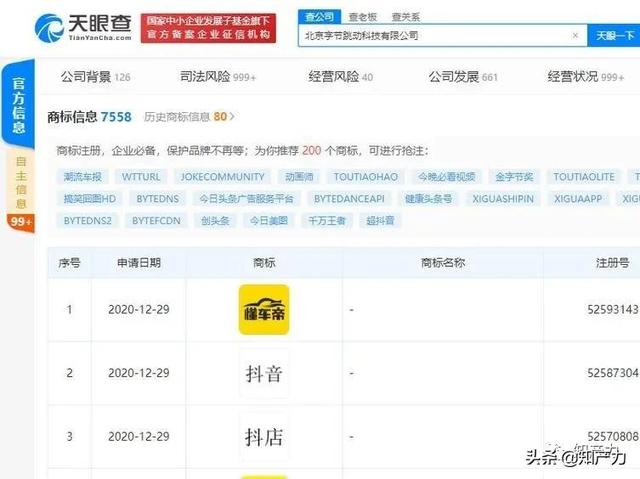Click the BYTEFCDN trademark tag
The image size is (640, 479).
[156, 221]
